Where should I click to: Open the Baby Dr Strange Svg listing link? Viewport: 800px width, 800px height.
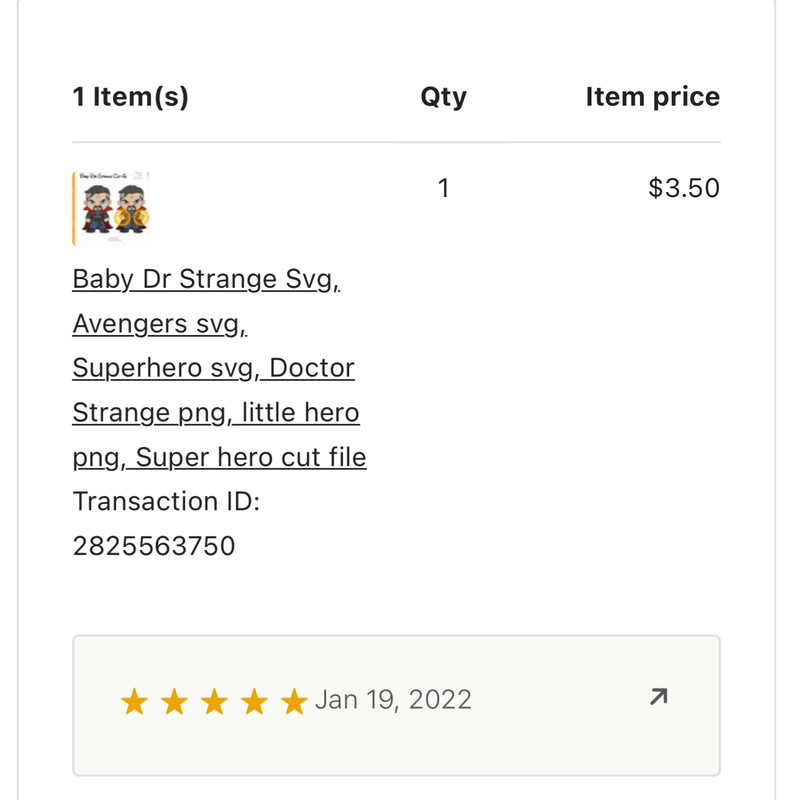click(x=208, y=279)
